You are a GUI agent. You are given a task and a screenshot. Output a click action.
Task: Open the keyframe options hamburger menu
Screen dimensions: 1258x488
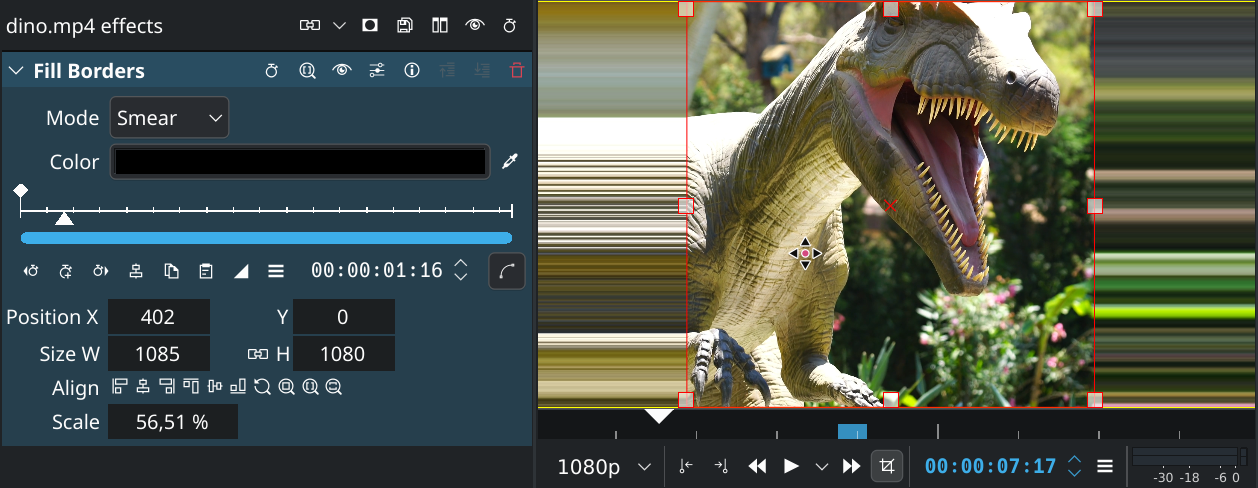(276, 270)
